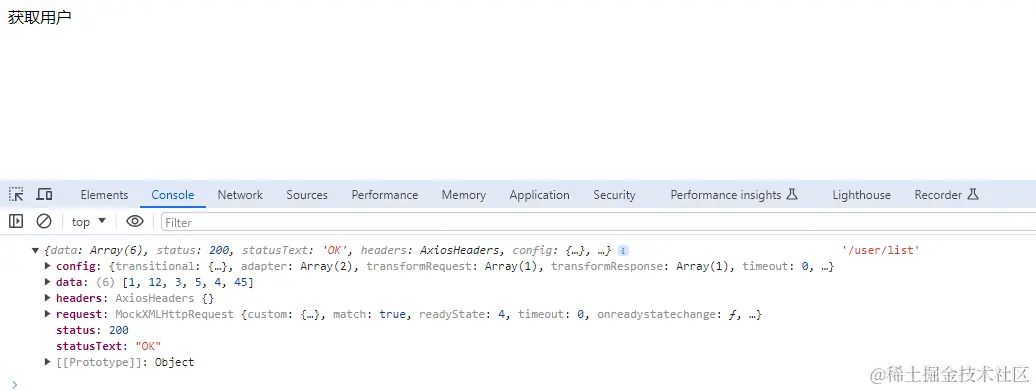The width and height of the screenshot is (1036, 391).
Task: Click the status: 200 row
Action: (92, 330)
